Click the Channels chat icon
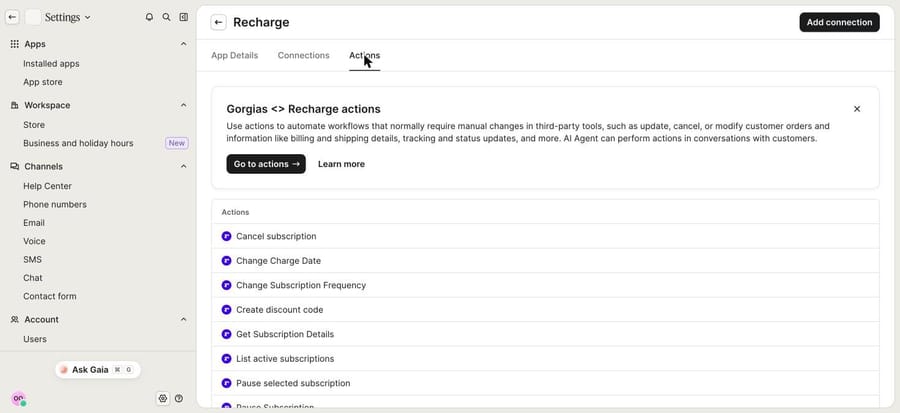The width and height of the screenshot is (900, 413). click(x=15, y=166)
